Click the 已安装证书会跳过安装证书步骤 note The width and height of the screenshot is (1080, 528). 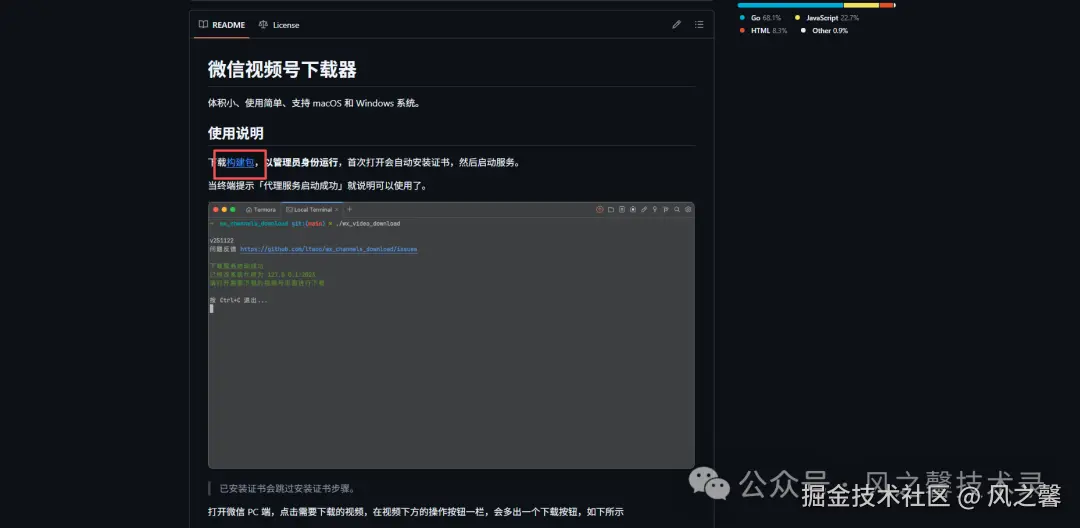tap(287, 489)
